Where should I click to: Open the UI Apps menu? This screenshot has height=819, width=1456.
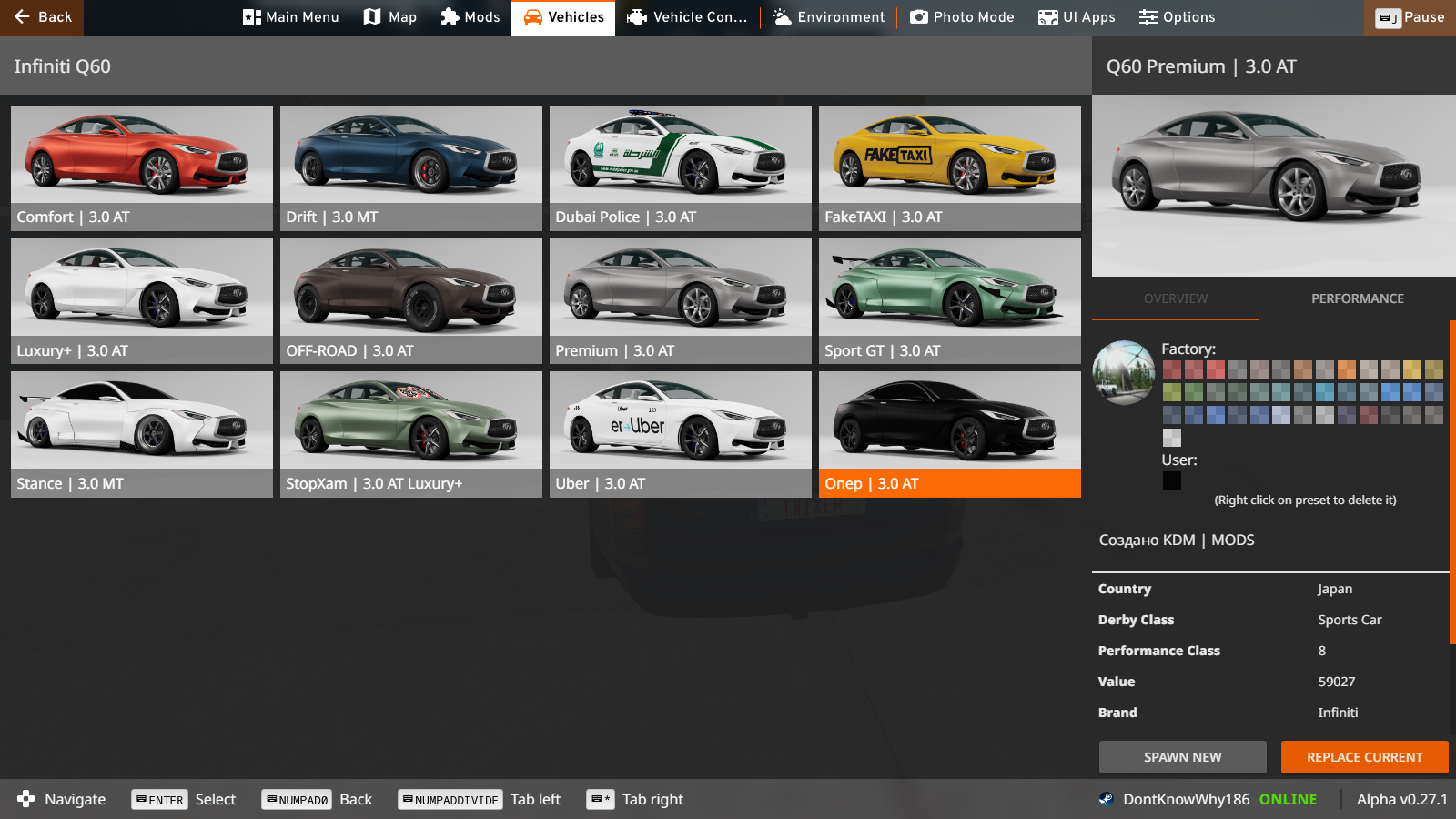[1077, 17]
